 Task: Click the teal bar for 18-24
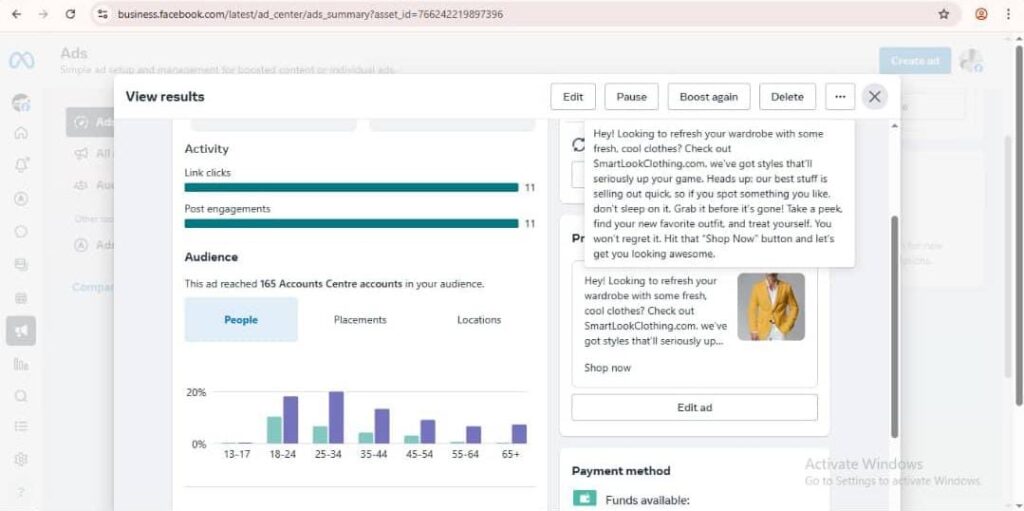tap(275, 430)
